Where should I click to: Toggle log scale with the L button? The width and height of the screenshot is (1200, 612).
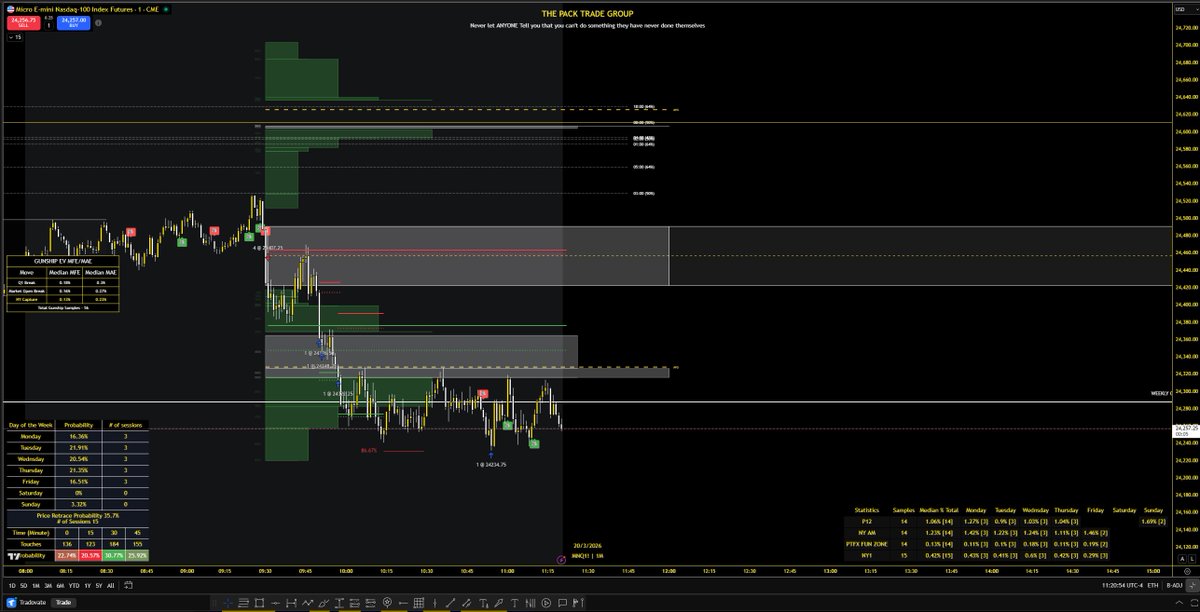tap(1192, 559)
